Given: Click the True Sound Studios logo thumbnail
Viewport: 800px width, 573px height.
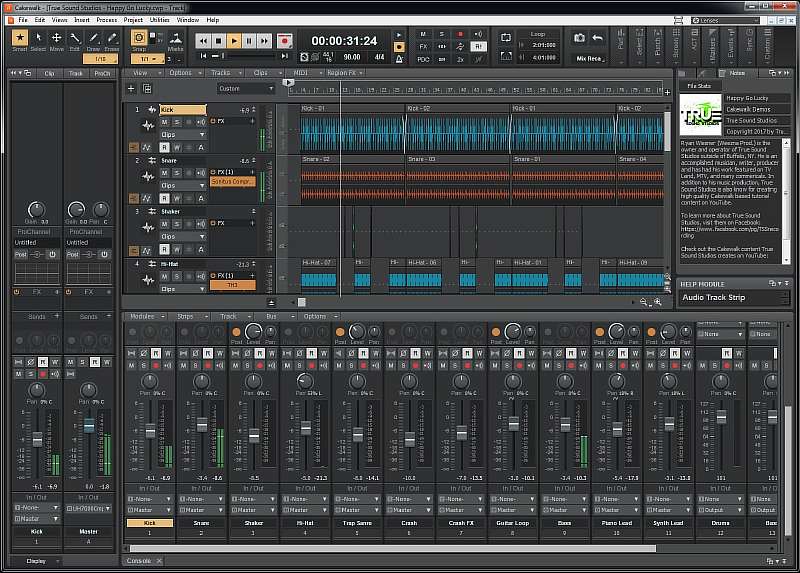Looking at the screenshot, I should click(701, 114).
